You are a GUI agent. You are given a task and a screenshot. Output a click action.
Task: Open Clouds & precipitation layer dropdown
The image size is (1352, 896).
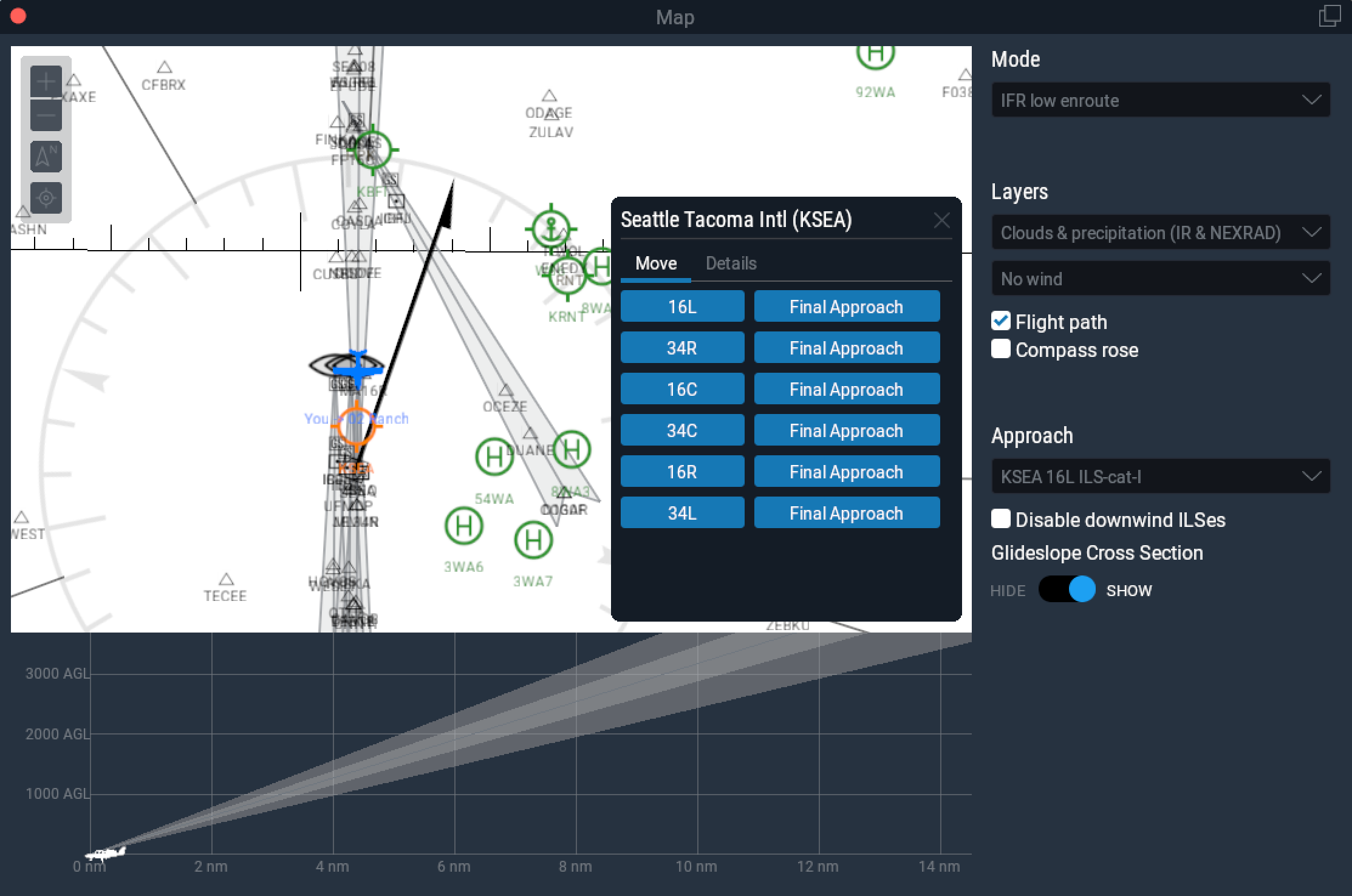pyautogui.click(x=1161, y=232)
